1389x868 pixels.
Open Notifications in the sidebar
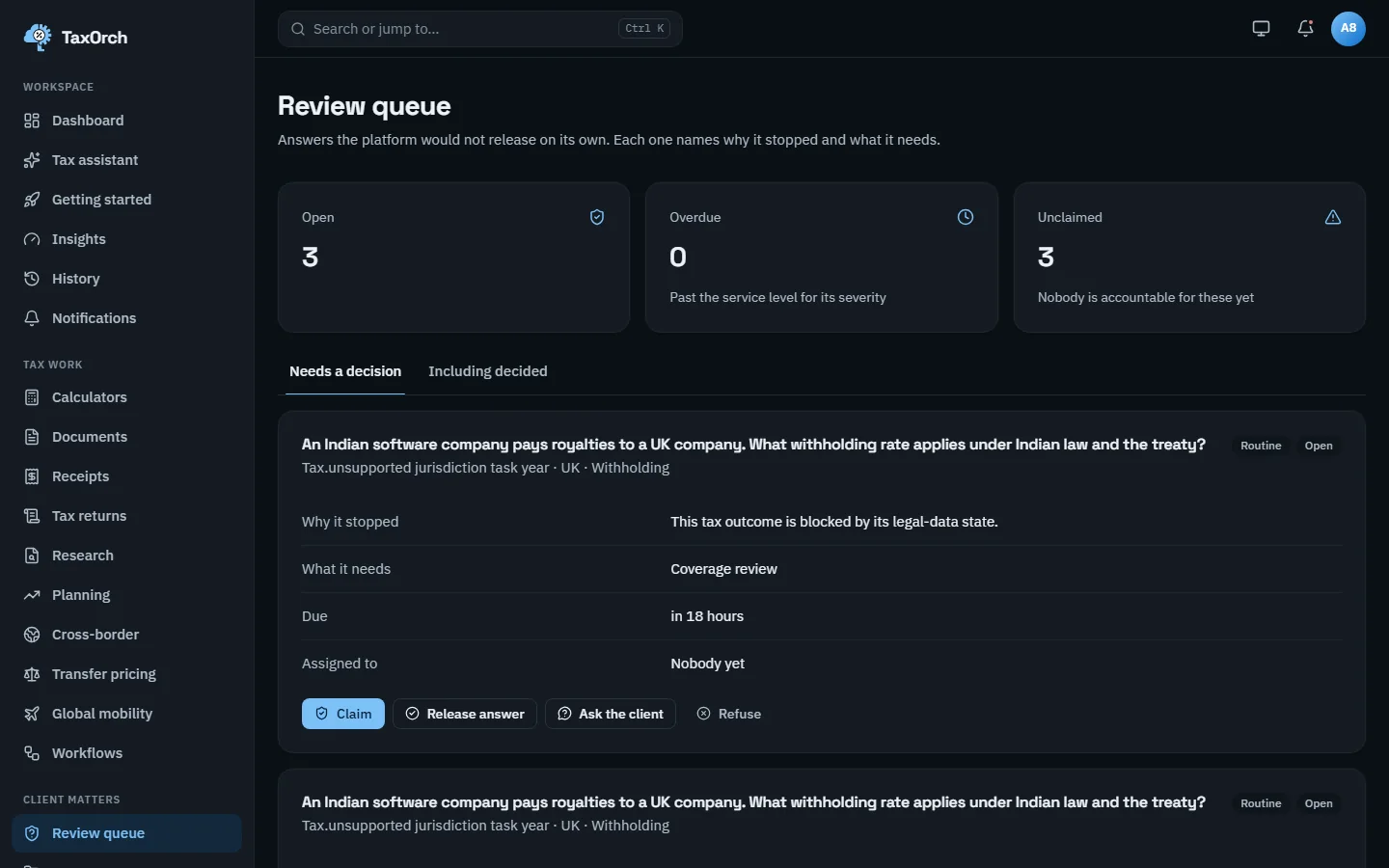click(x=126, y=318)
